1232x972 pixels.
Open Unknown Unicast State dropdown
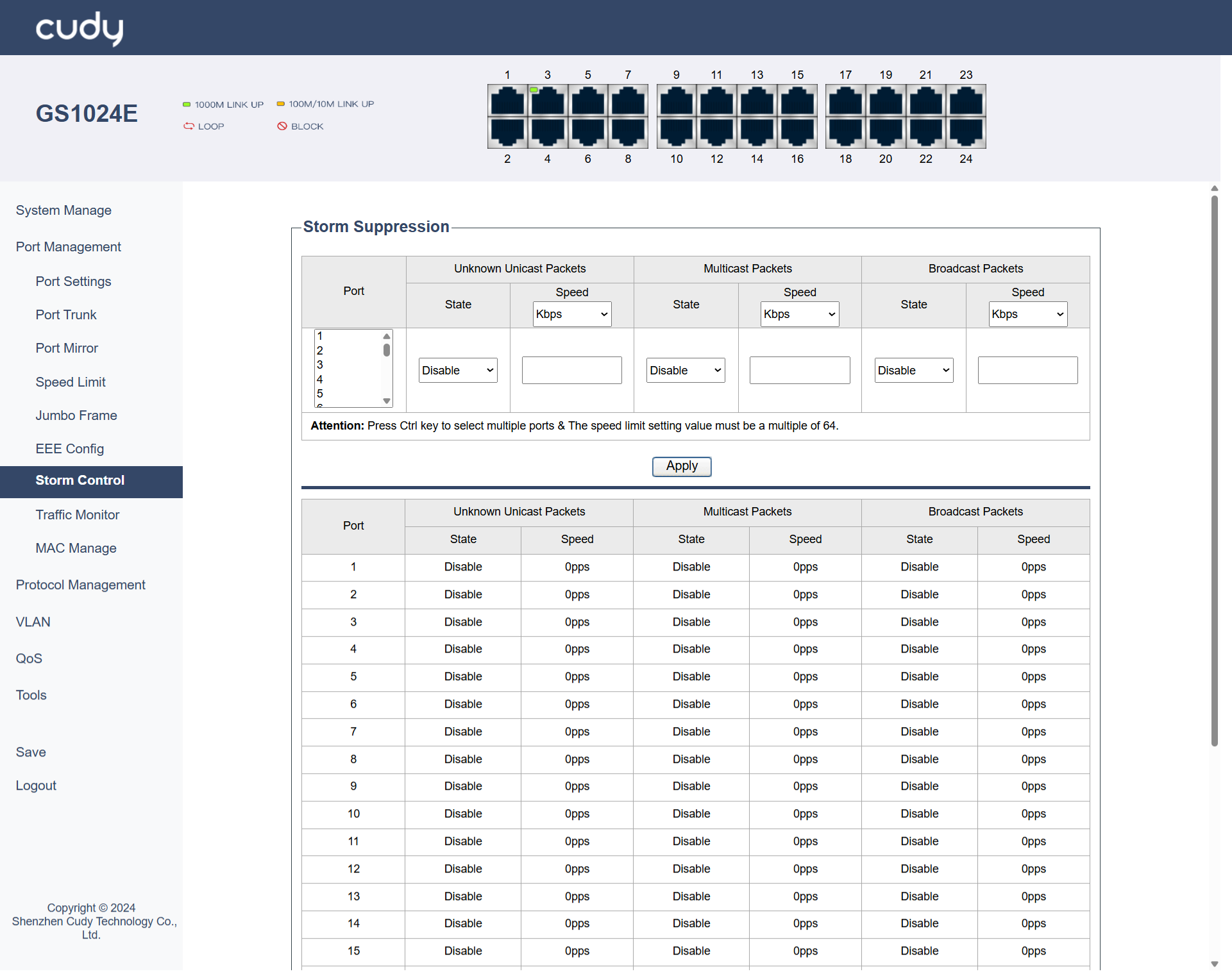pyautogui.click(x=458, y=371)
